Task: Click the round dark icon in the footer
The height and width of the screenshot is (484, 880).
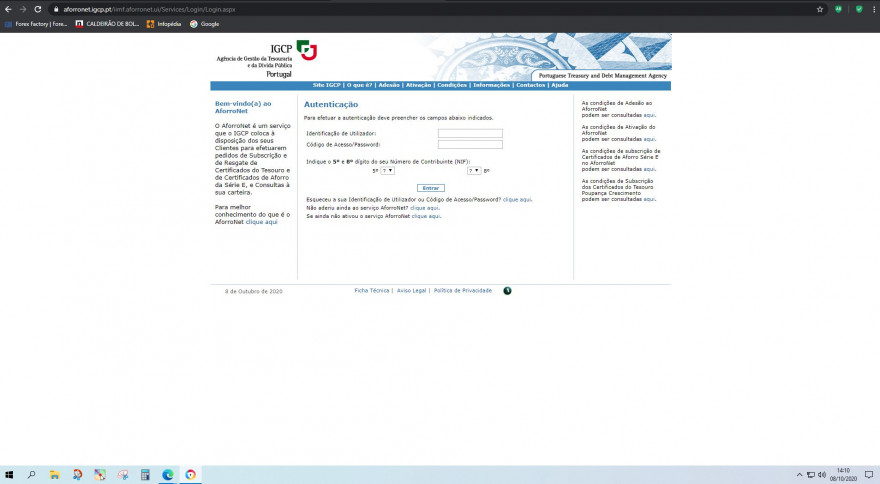Action: click(x=507, y=291)
